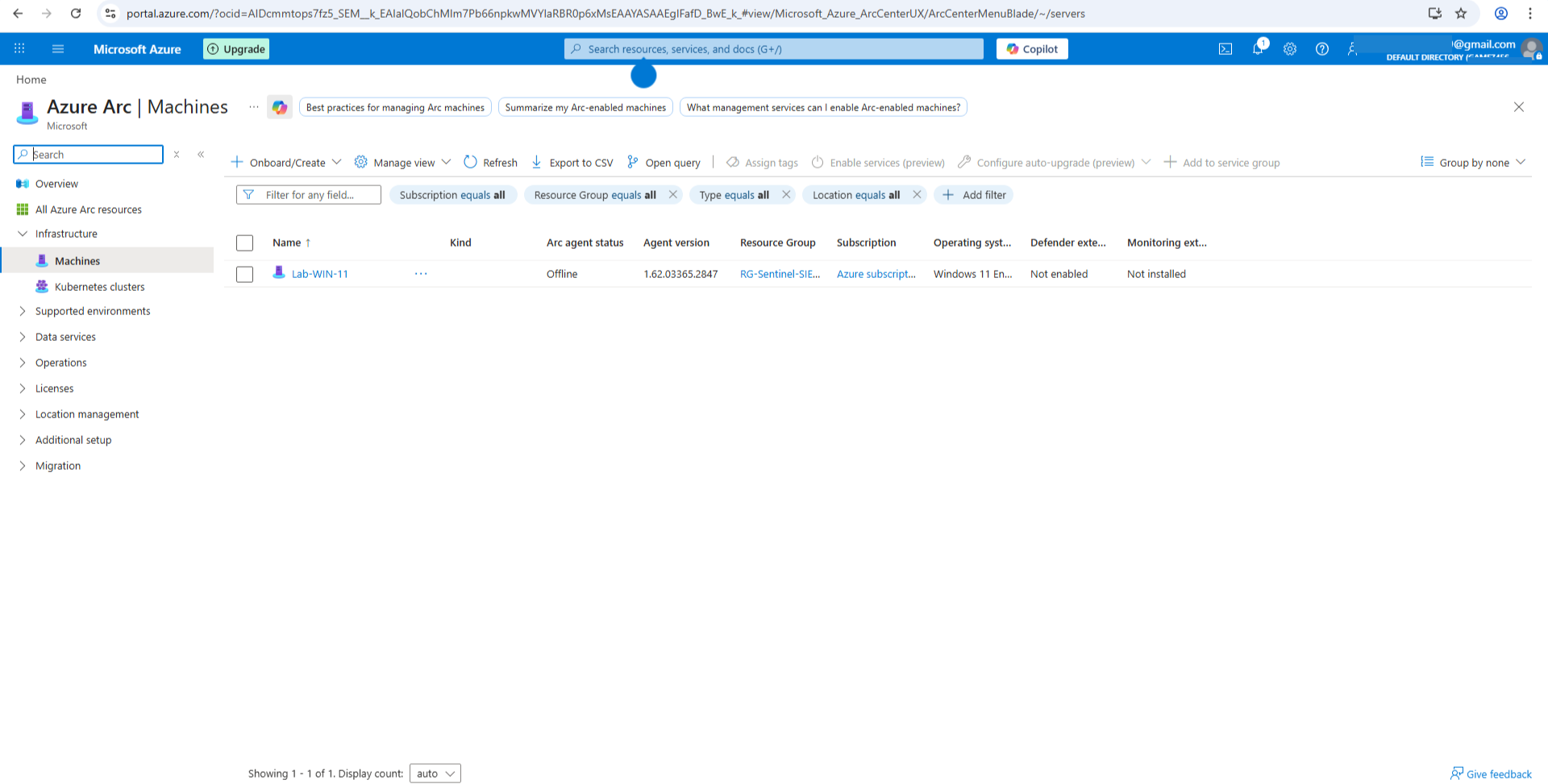1548x784 pixels.
Task: Open the Help question mark icon
Action: click(1322, 49)
